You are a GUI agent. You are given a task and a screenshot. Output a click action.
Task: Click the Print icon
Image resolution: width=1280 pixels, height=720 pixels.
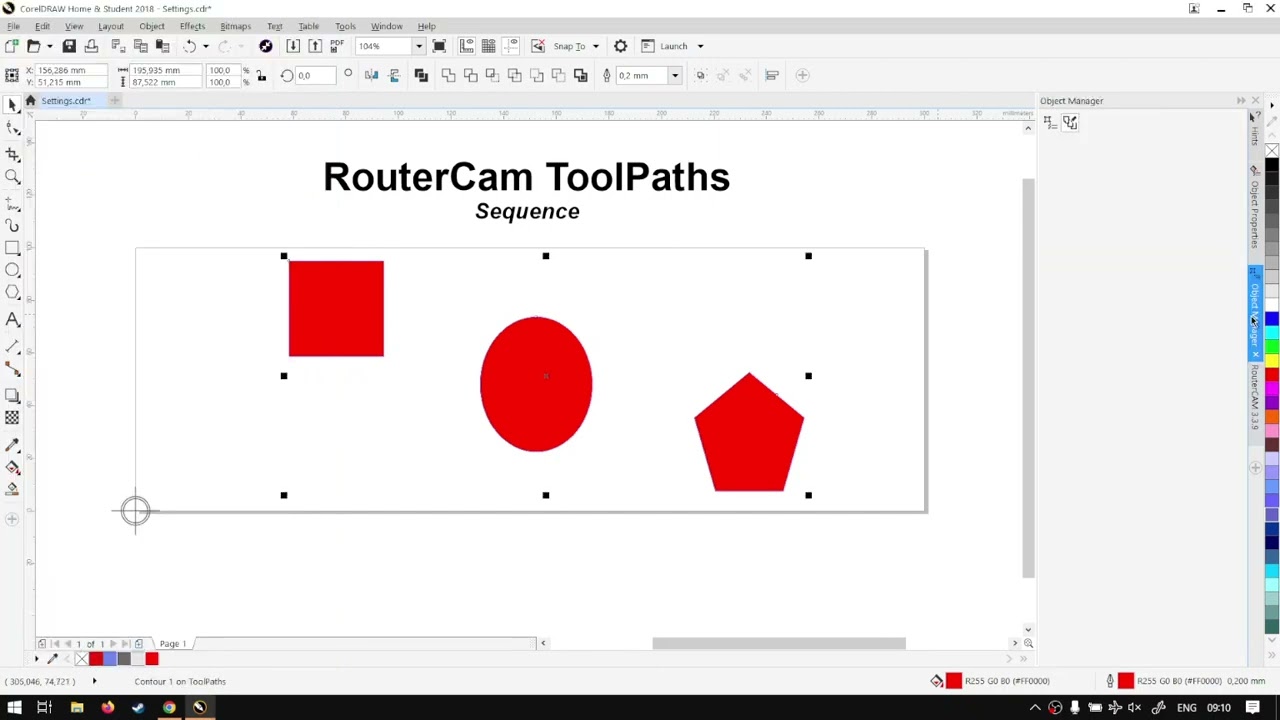pos(91,46)
